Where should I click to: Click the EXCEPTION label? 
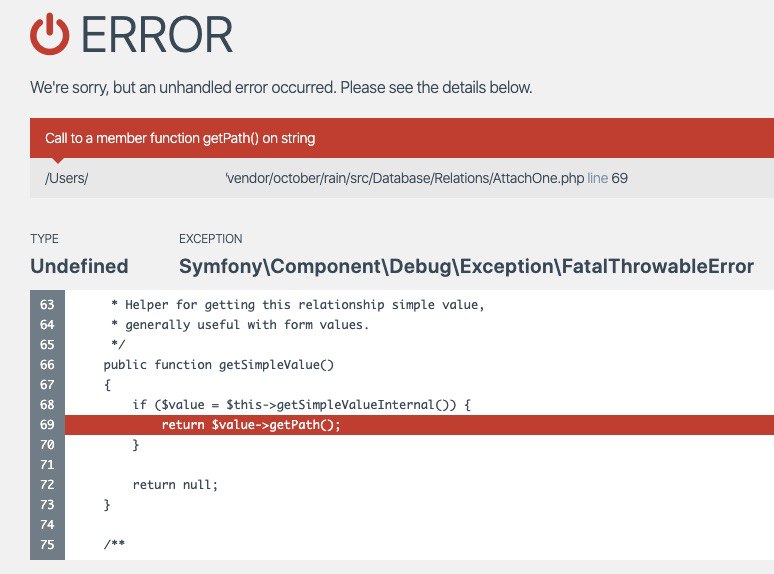click(x=210, y=239)
